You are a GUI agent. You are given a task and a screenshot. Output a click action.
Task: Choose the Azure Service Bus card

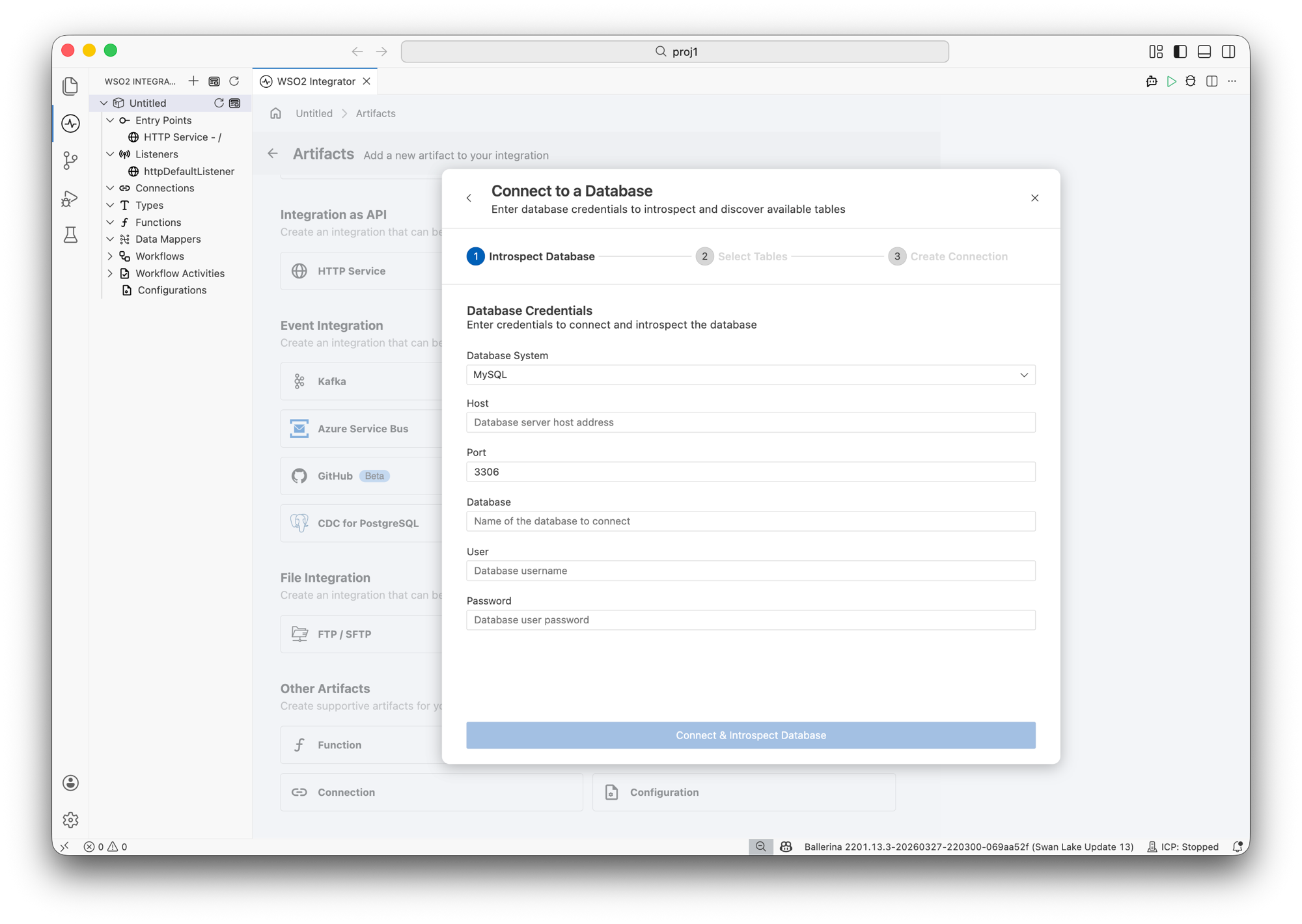361,429
